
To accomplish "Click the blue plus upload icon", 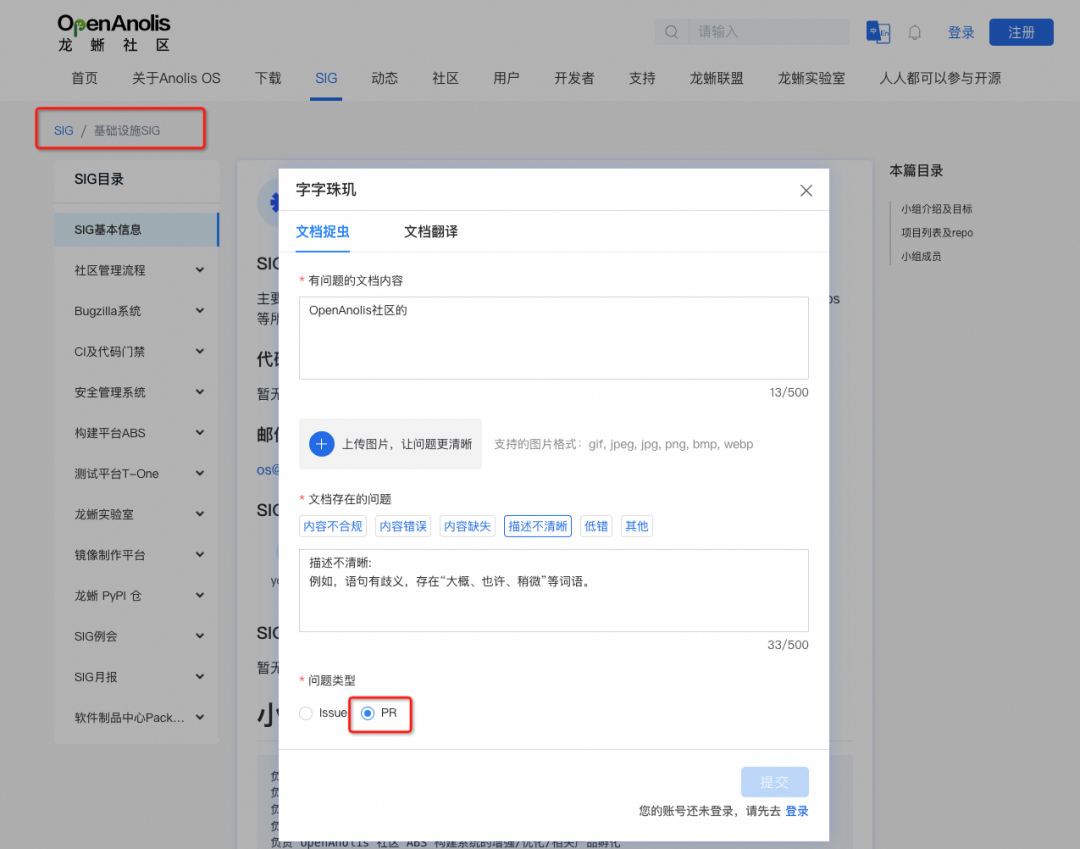I will [x=322, y=444].
